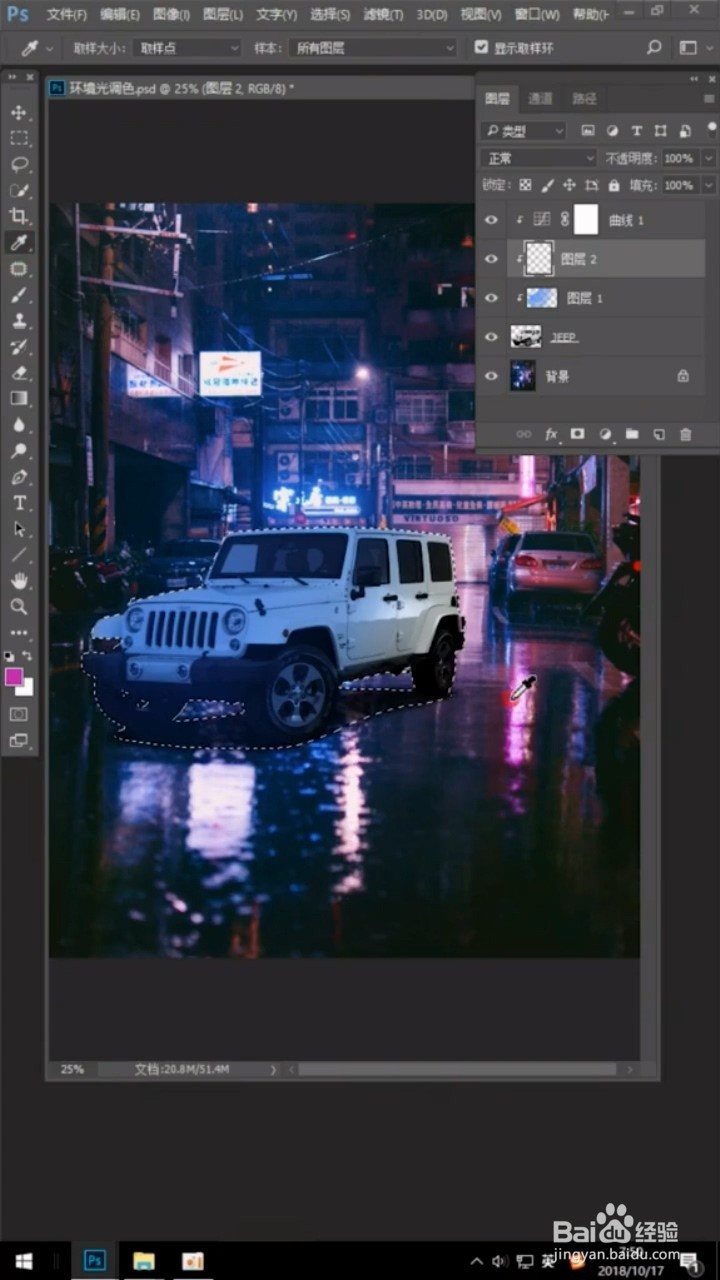Open layer style fx menu

551,434
